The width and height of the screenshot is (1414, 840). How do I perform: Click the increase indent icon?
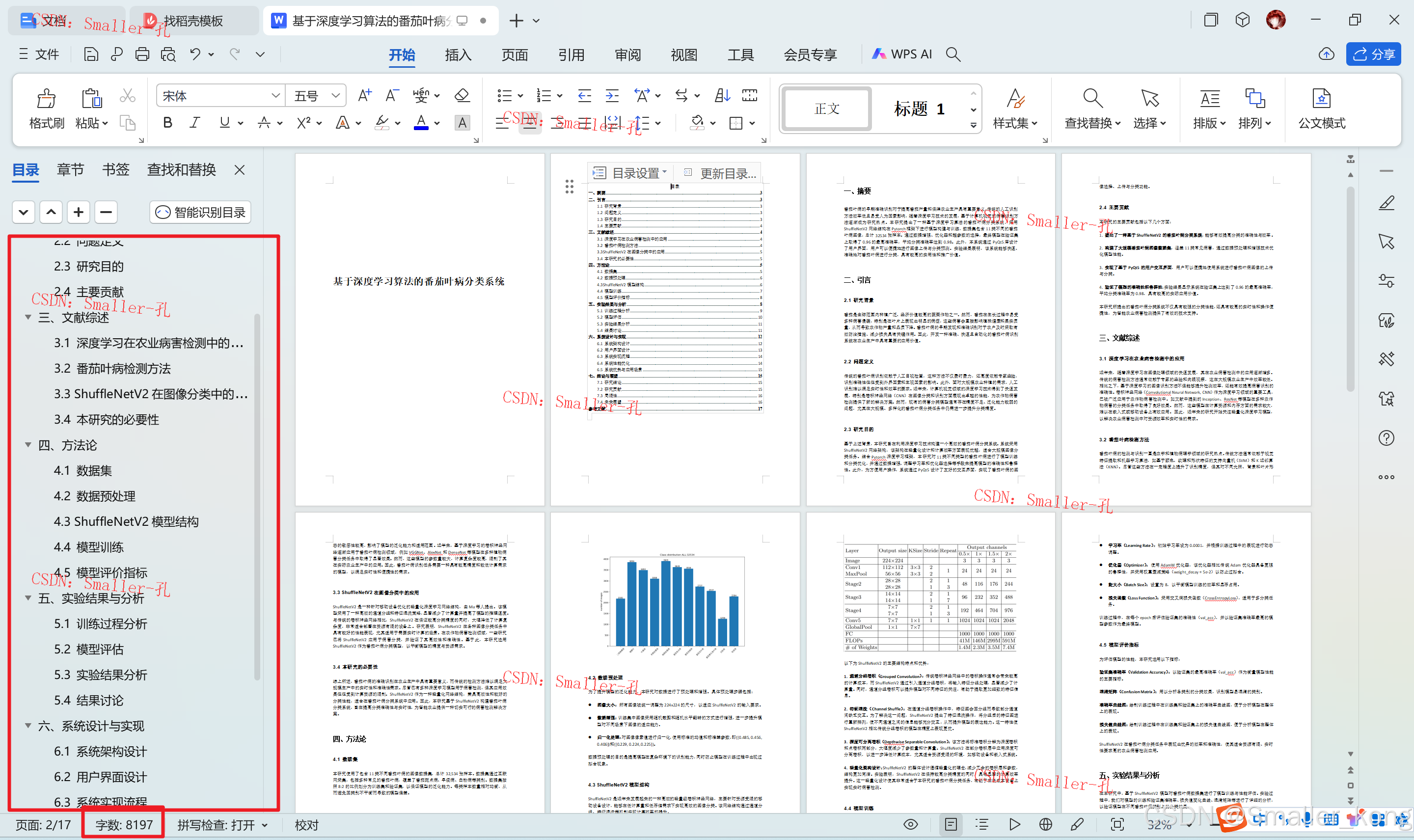[612, 96]
